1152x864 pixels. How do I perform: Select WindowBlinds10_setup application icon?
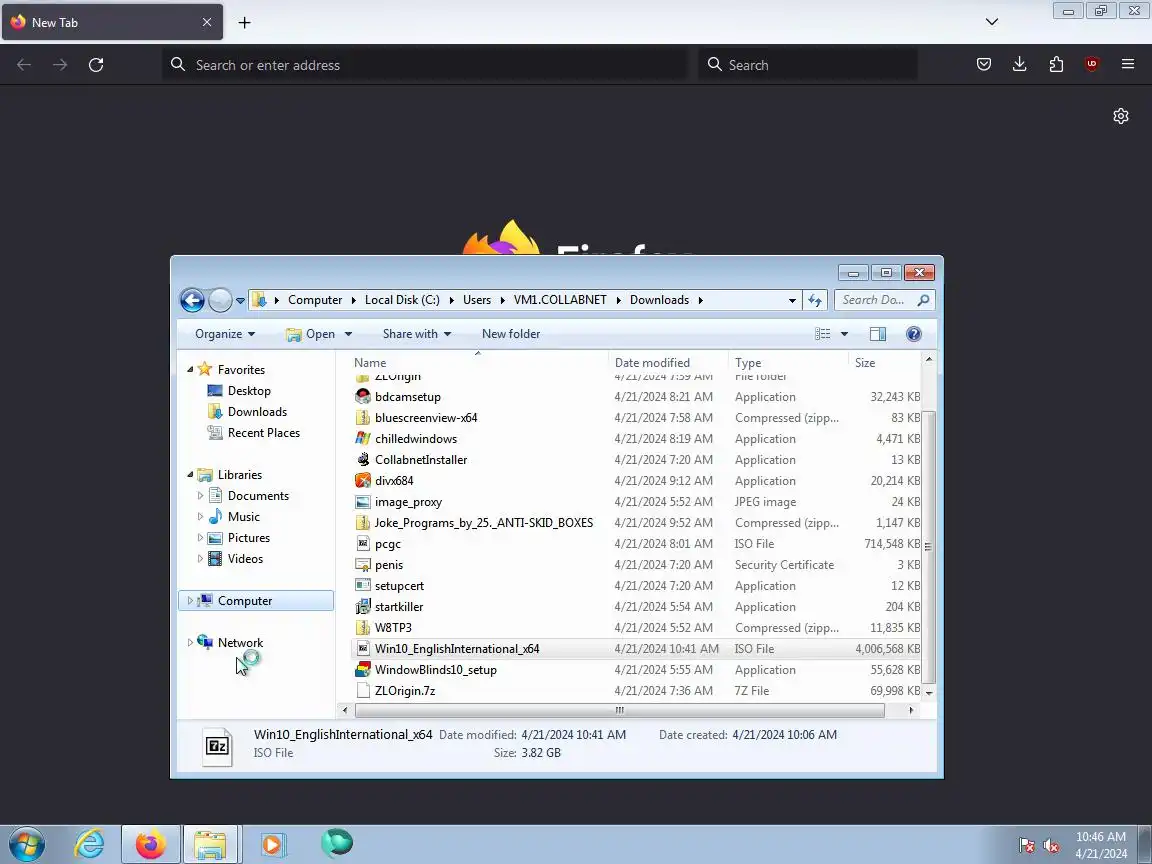(x=363, y=670)
